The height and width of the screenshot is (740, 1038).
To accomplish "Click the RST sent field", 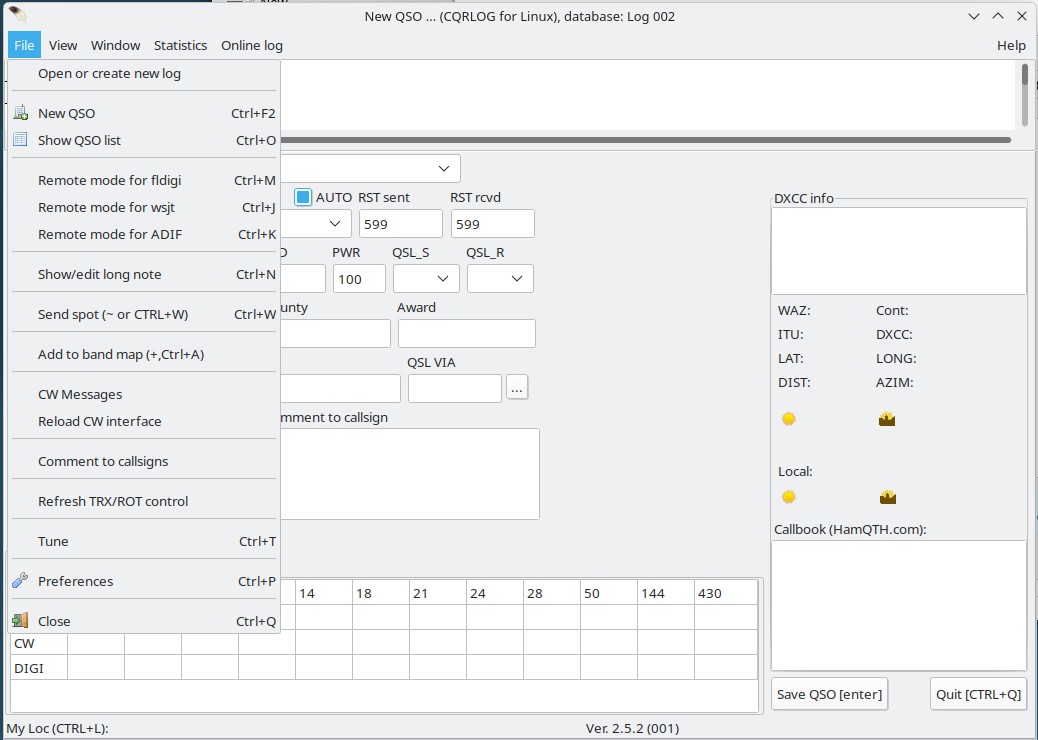I will (x=401, y=224).
